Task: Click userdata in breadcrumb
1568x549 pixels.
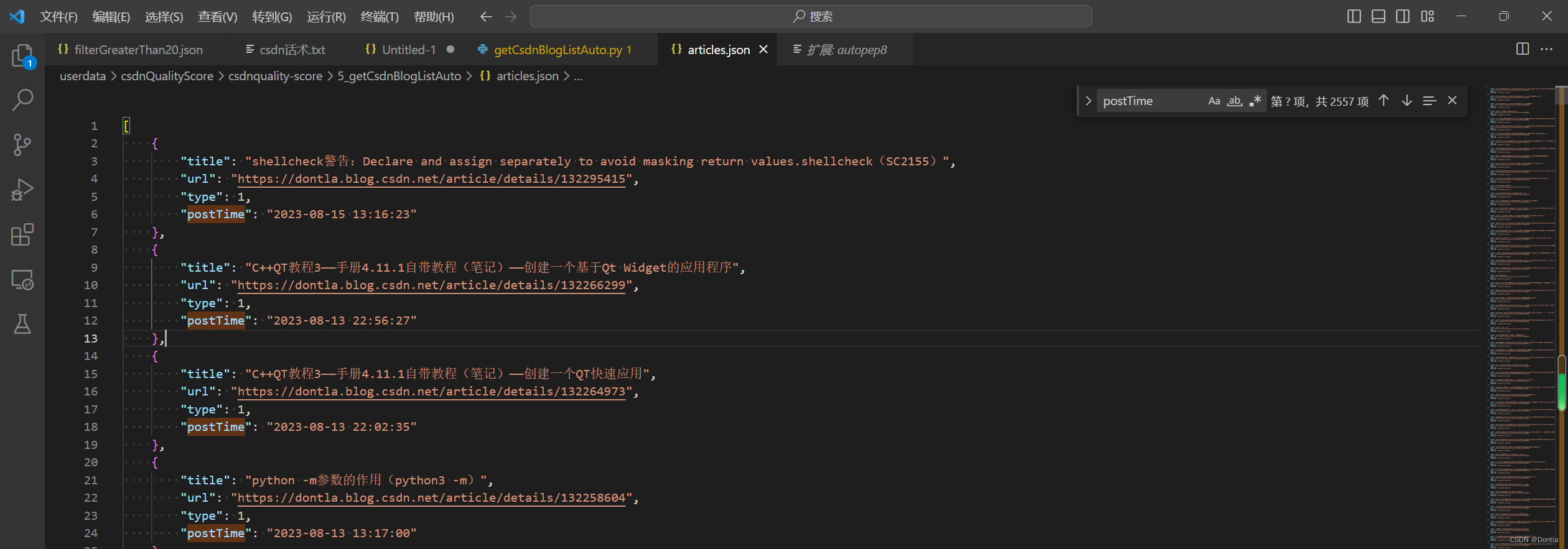Action: coord(83,76)
